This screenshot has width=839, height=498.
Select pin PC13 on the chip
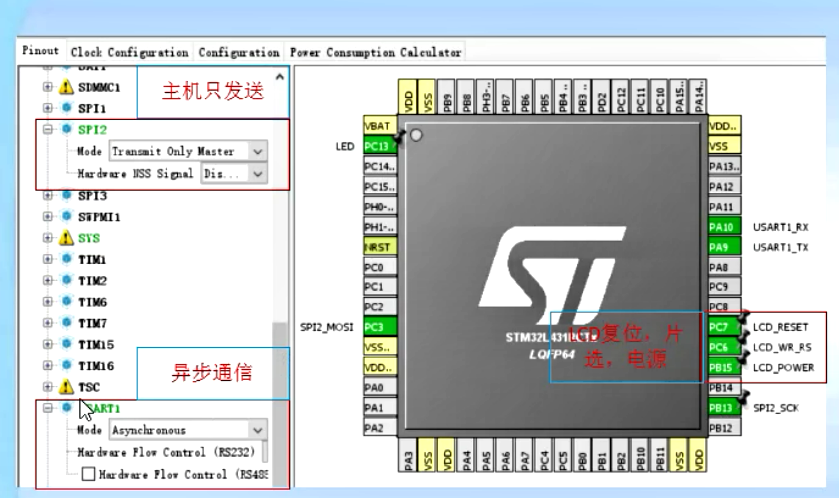[x=380, y=146]
